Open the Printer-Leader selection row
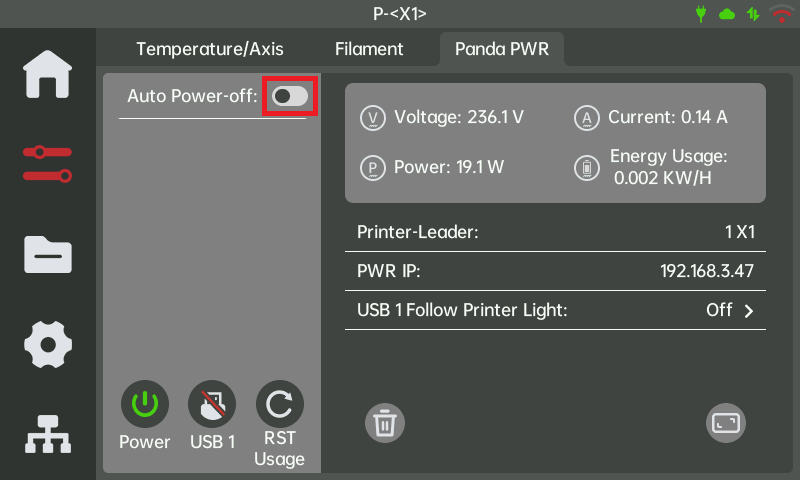Screen dimensions: 800x480 (555, 232)
